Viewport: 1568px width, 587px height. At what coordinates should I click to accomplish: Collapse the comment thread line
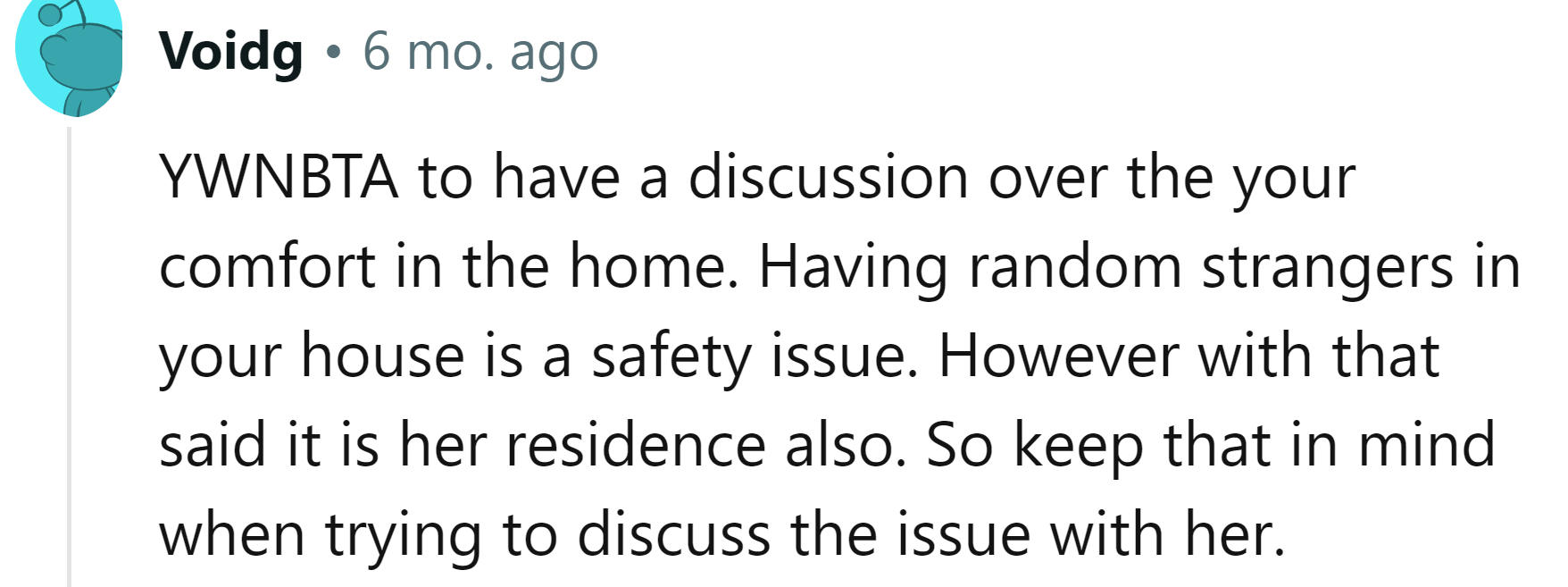69,357
